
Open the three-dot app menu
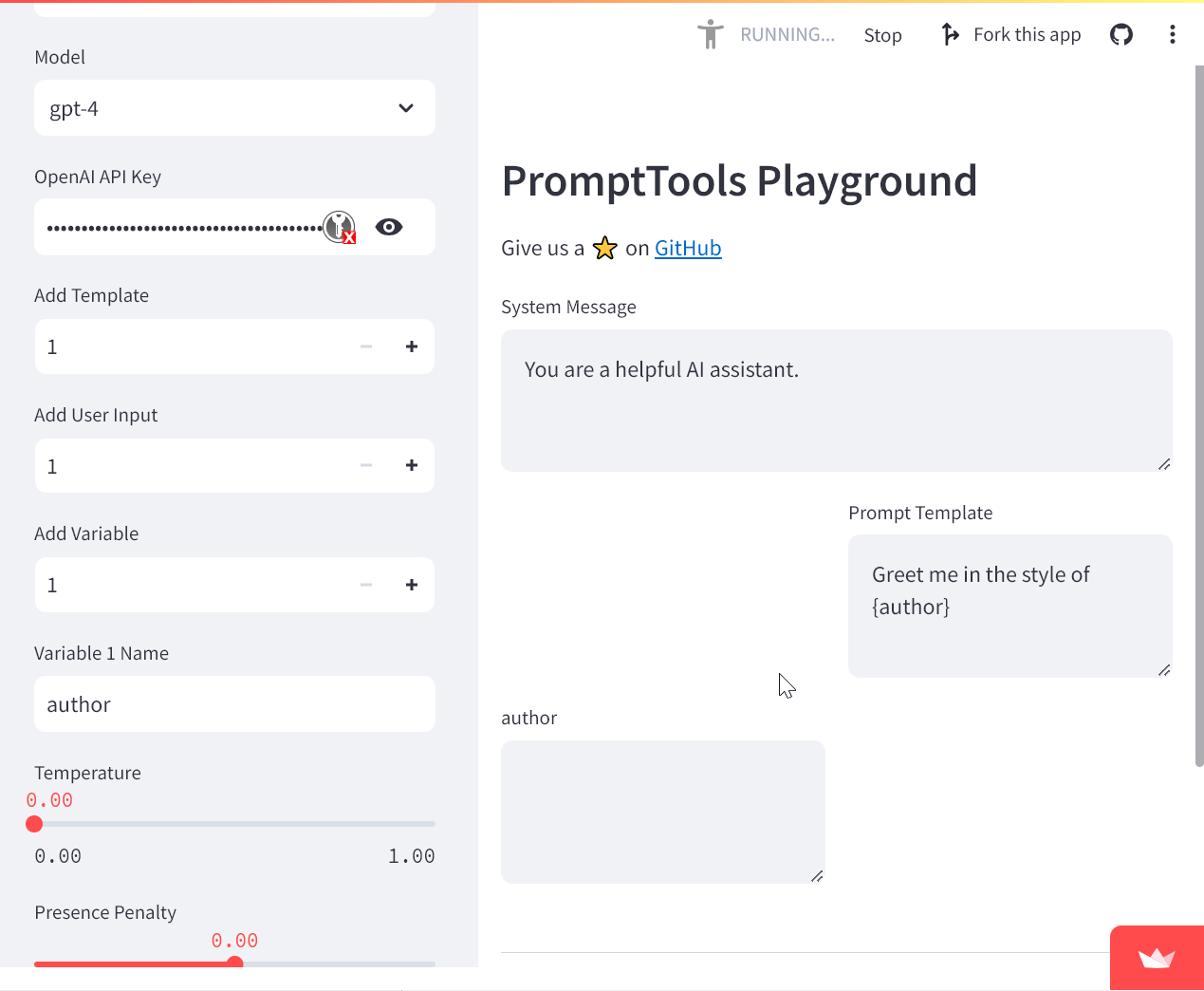1173,35
